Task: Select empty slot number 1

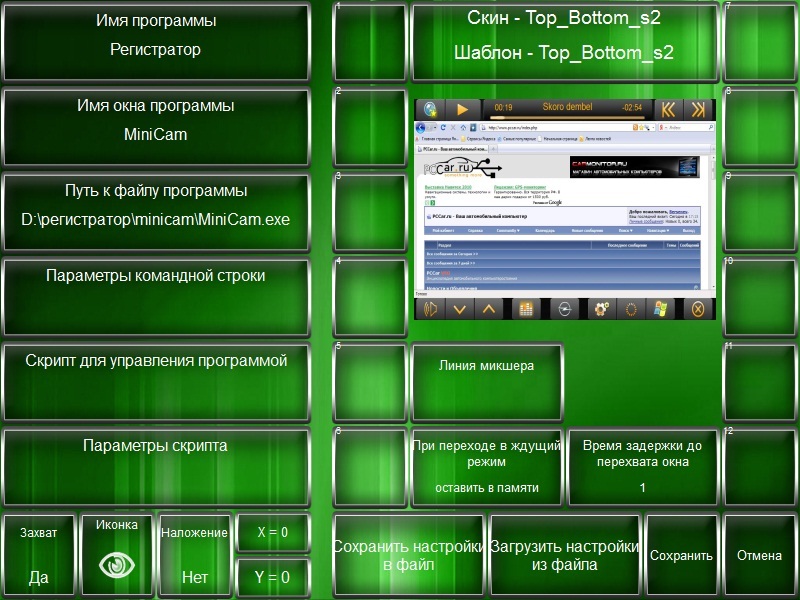Action: click(x=369, y=42)
